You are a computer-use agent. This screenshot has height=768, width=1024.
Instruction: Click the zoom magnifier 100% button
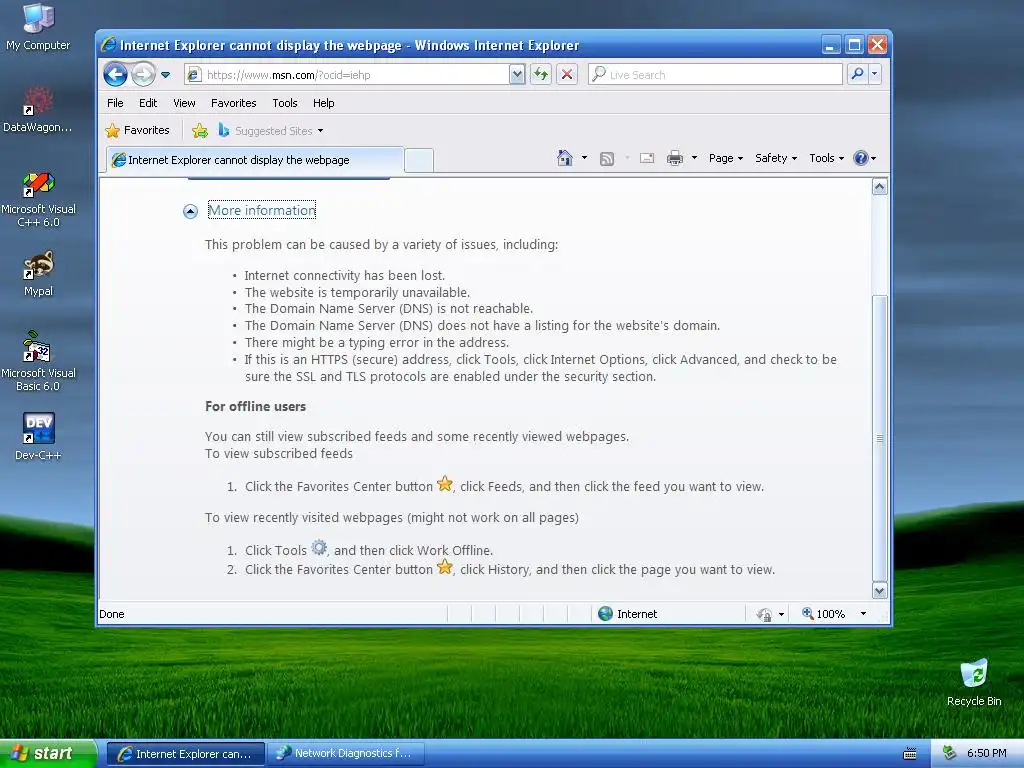[x=824, y=614]
